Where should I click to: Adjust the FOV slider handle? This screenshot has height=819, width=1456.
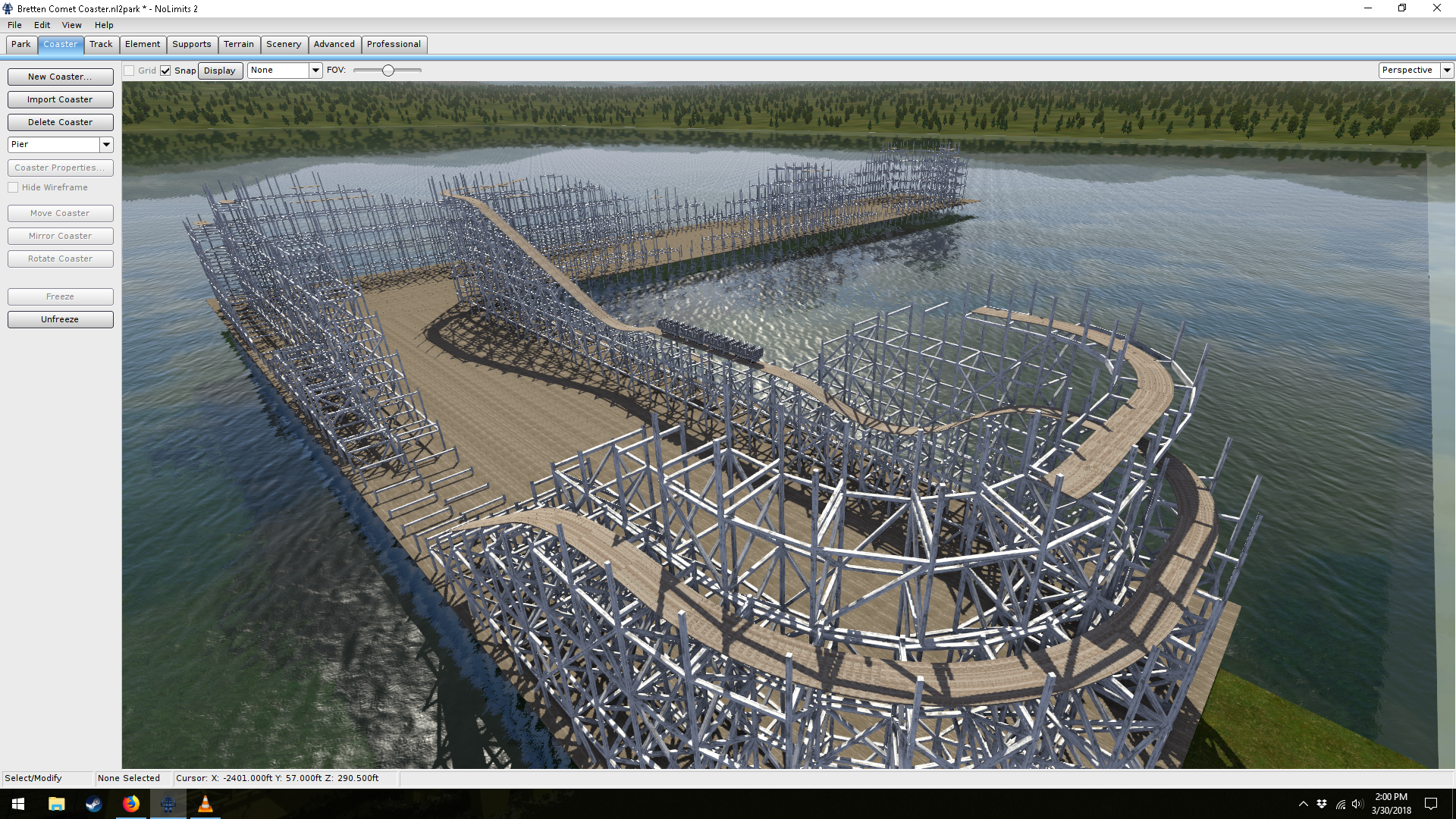(388, 71)
